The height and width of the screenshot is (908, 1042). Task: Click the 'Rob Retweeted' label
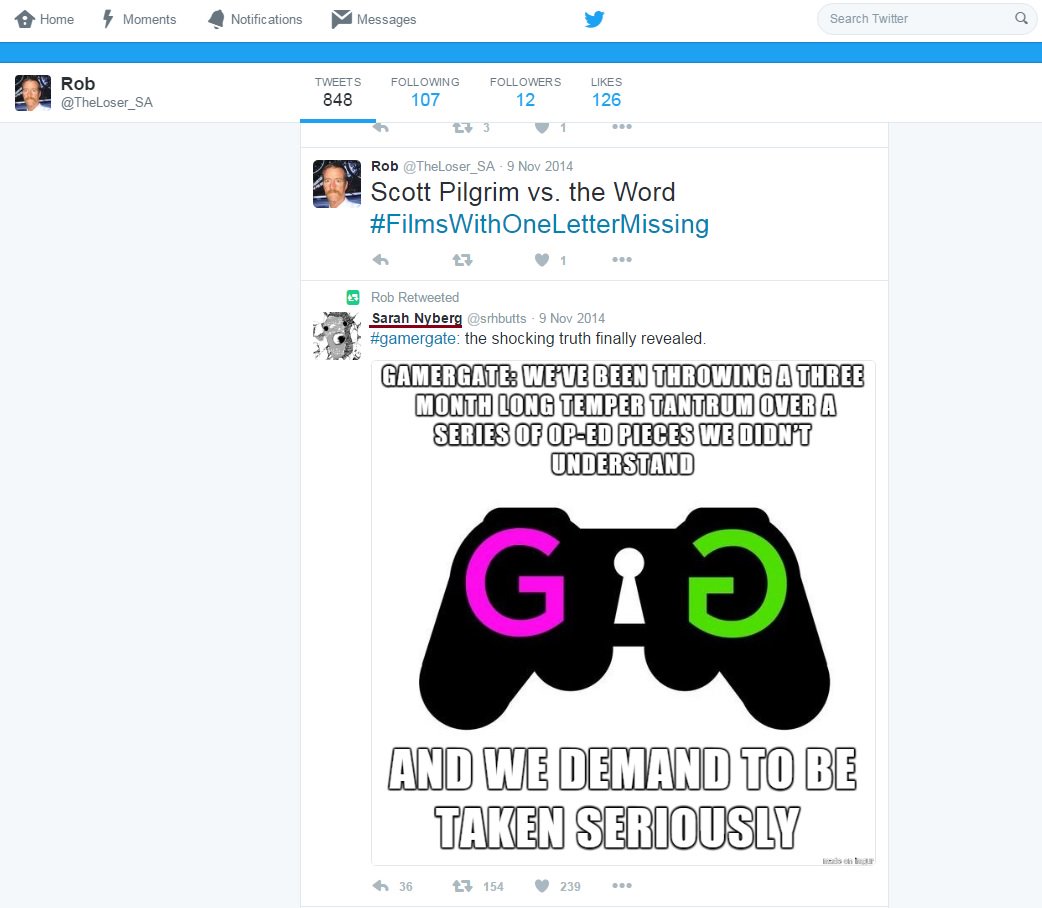click(415, 297)
